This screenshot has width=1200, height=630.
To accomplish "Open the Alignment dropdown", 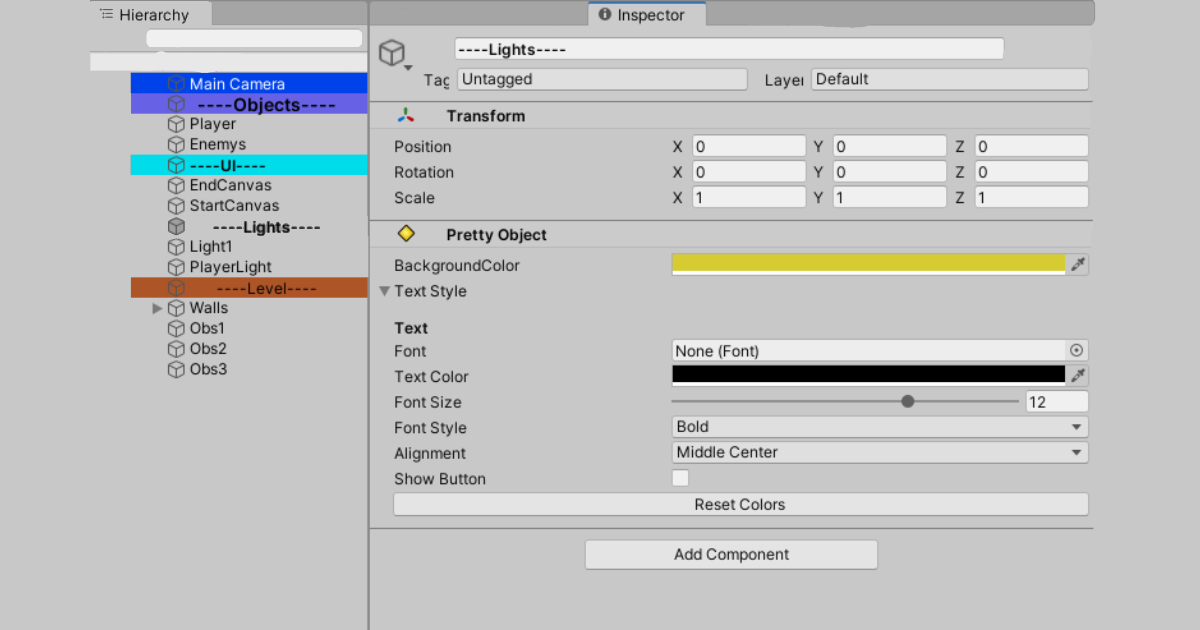I will [x=879, y=452].
